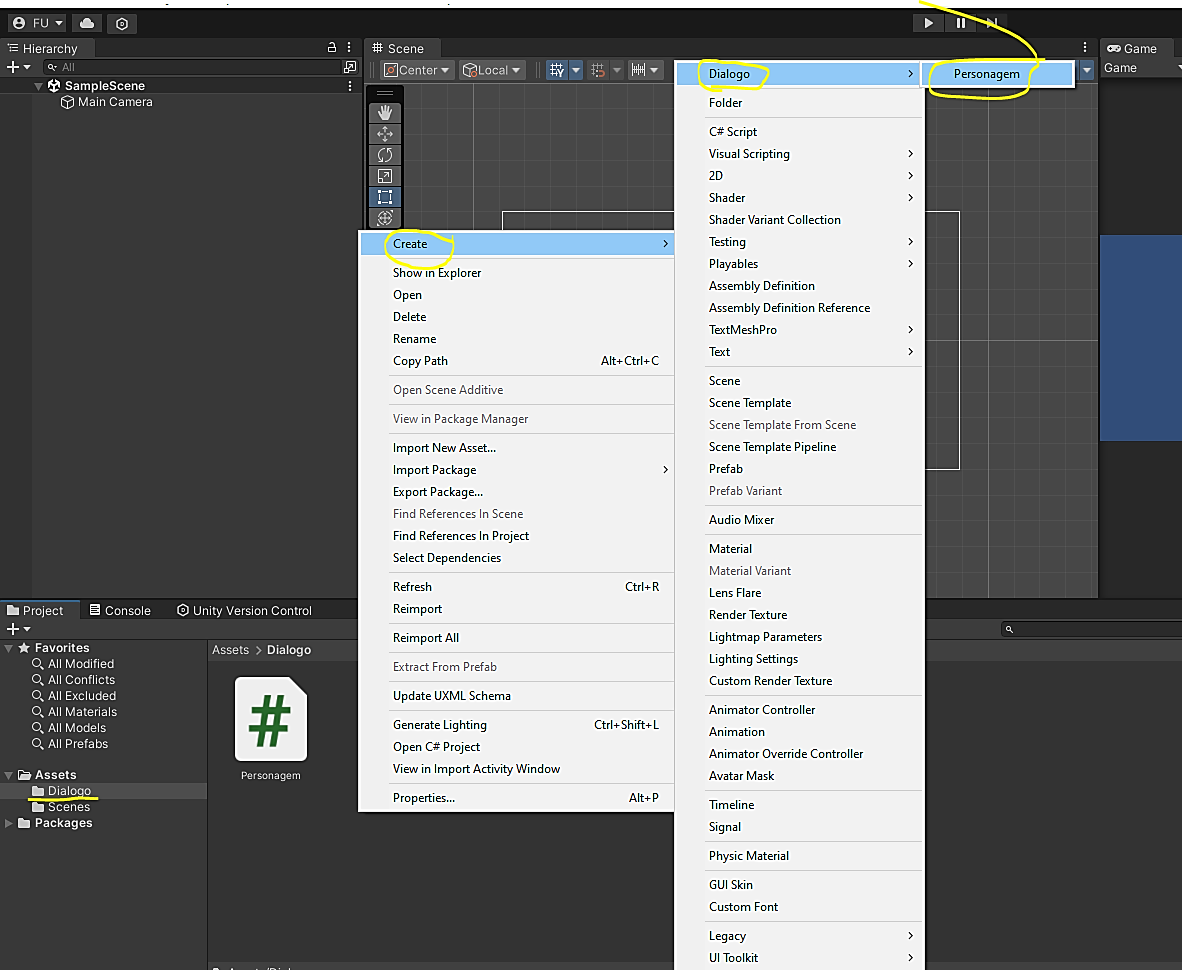Choose Personagem in Dialogo submenu
Screen dimensions: 1182x970
click(986, 74)
